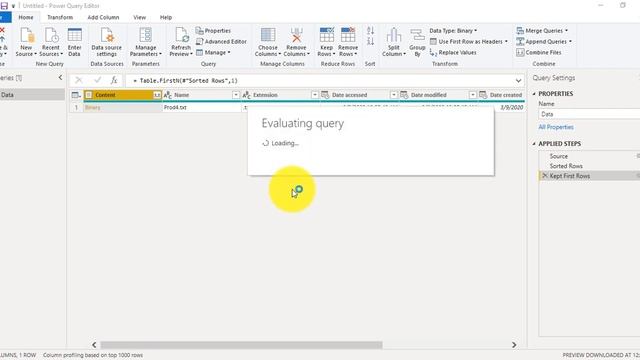640x360 pixels.
Task: Open Data Type: Binary dropdown
Action: click(x=453, y=31)
